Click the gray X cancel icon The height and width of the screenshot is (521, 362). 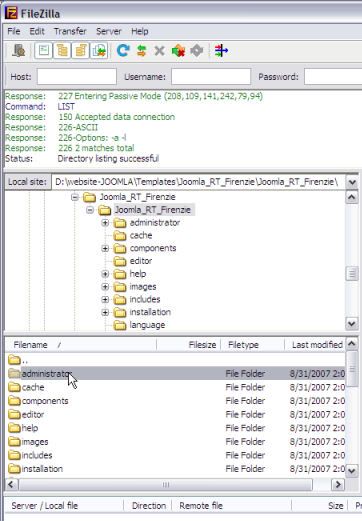(160, 51)
